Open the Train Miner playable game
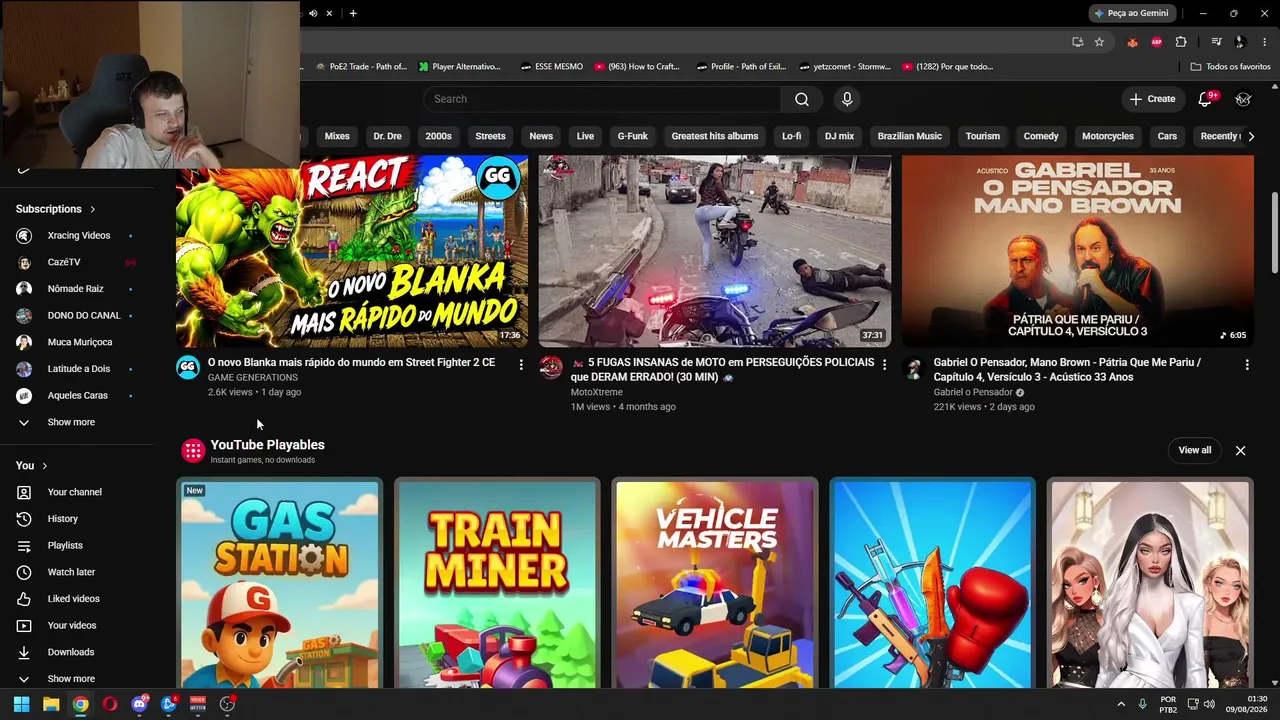The image size is (1280, 720). 497,584
